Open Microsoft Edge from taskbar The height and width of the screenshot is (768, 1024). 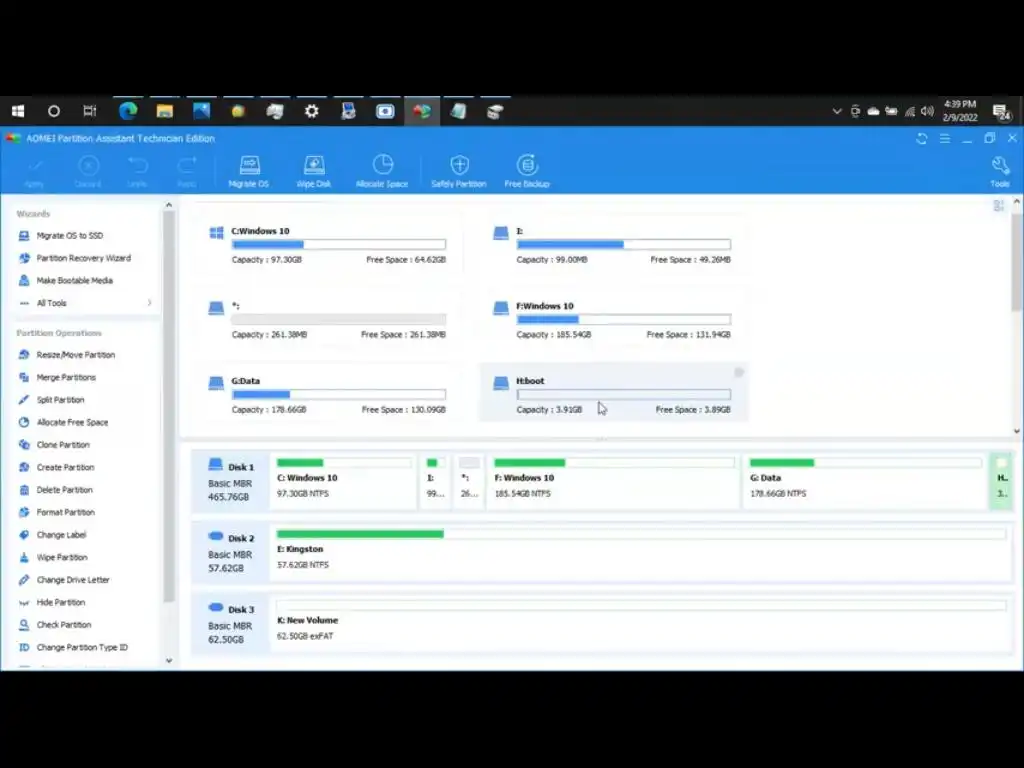coord(127,112)
